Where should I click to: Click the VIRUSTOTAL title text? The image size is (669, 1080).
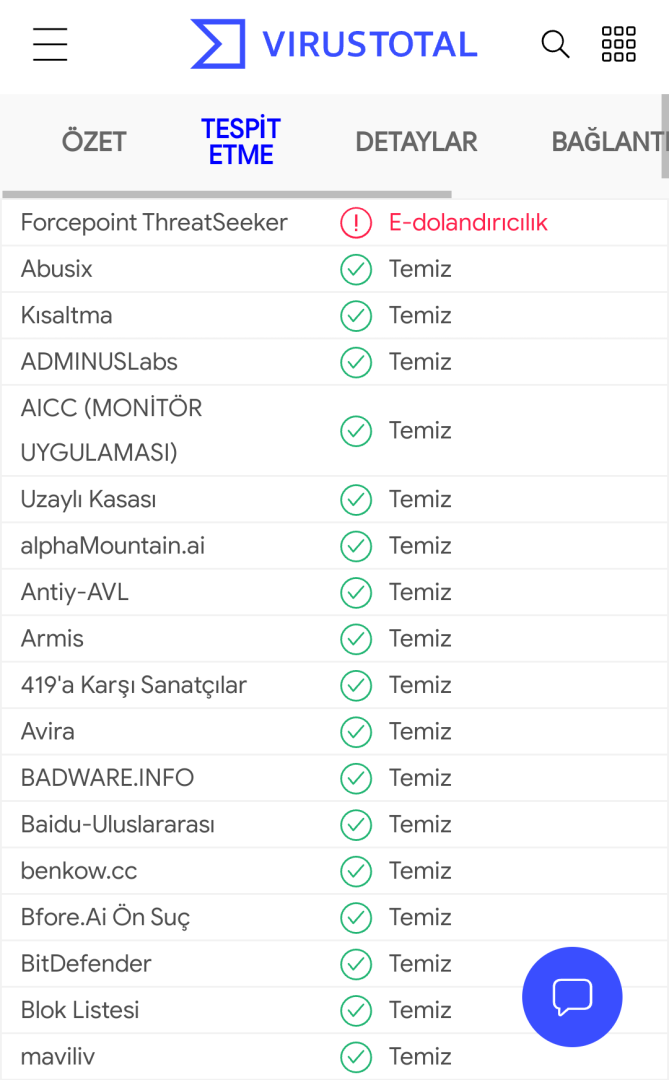[370, 45]
